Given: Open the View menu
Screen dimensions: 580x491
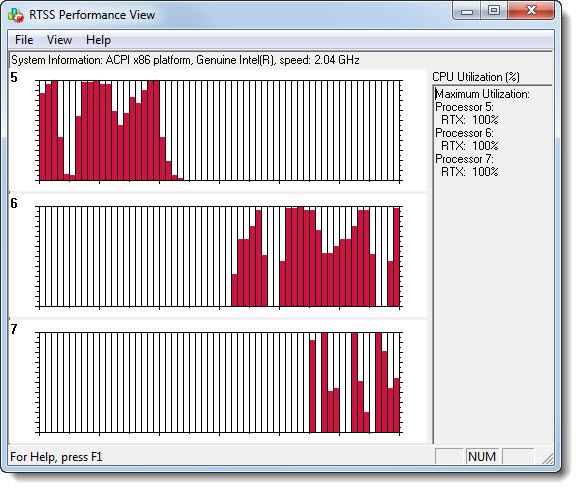Looking at the screenshot, I should point(59,40).
